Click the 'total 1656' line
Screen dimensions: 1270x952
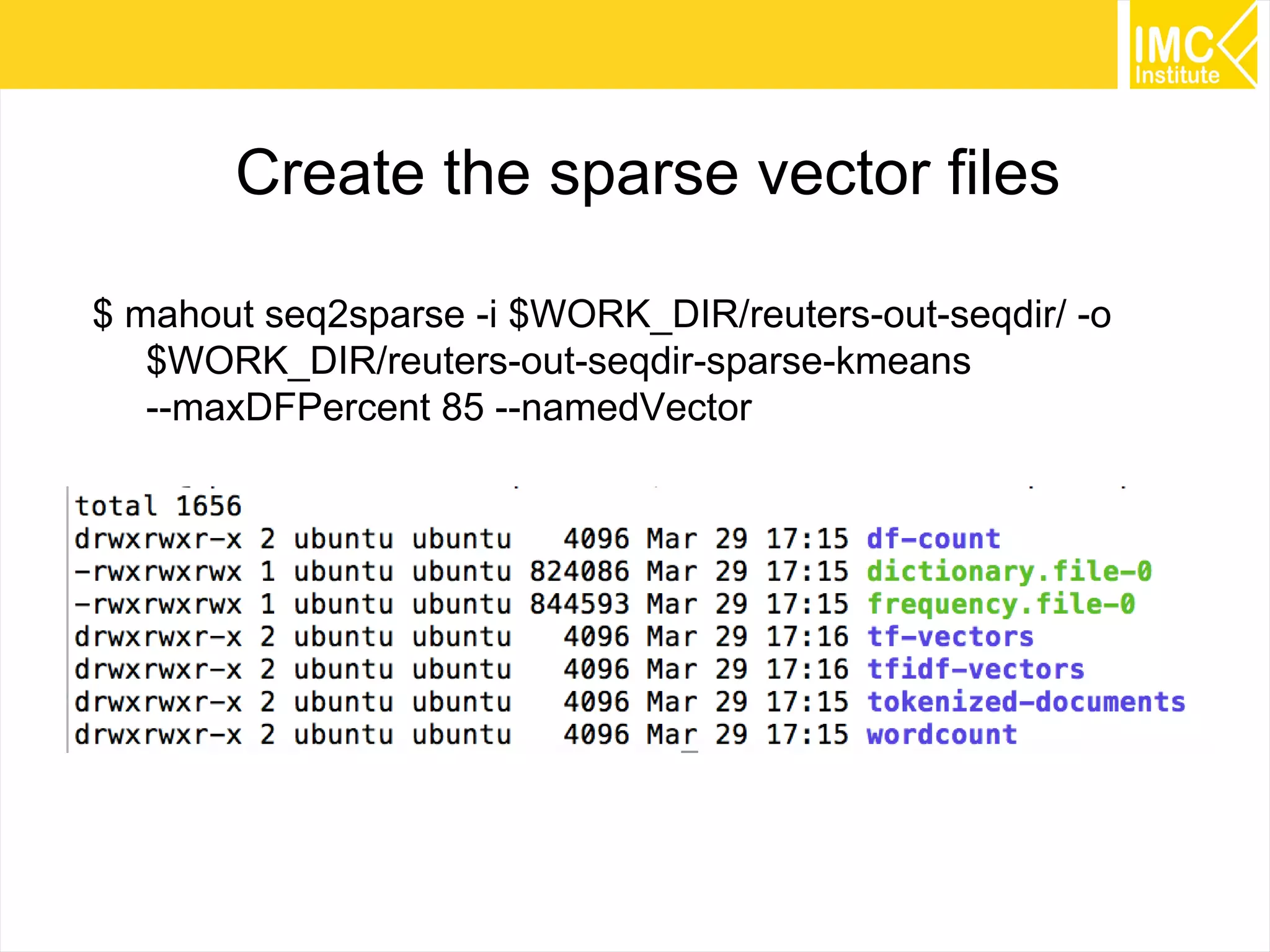[x=158, y=506]
